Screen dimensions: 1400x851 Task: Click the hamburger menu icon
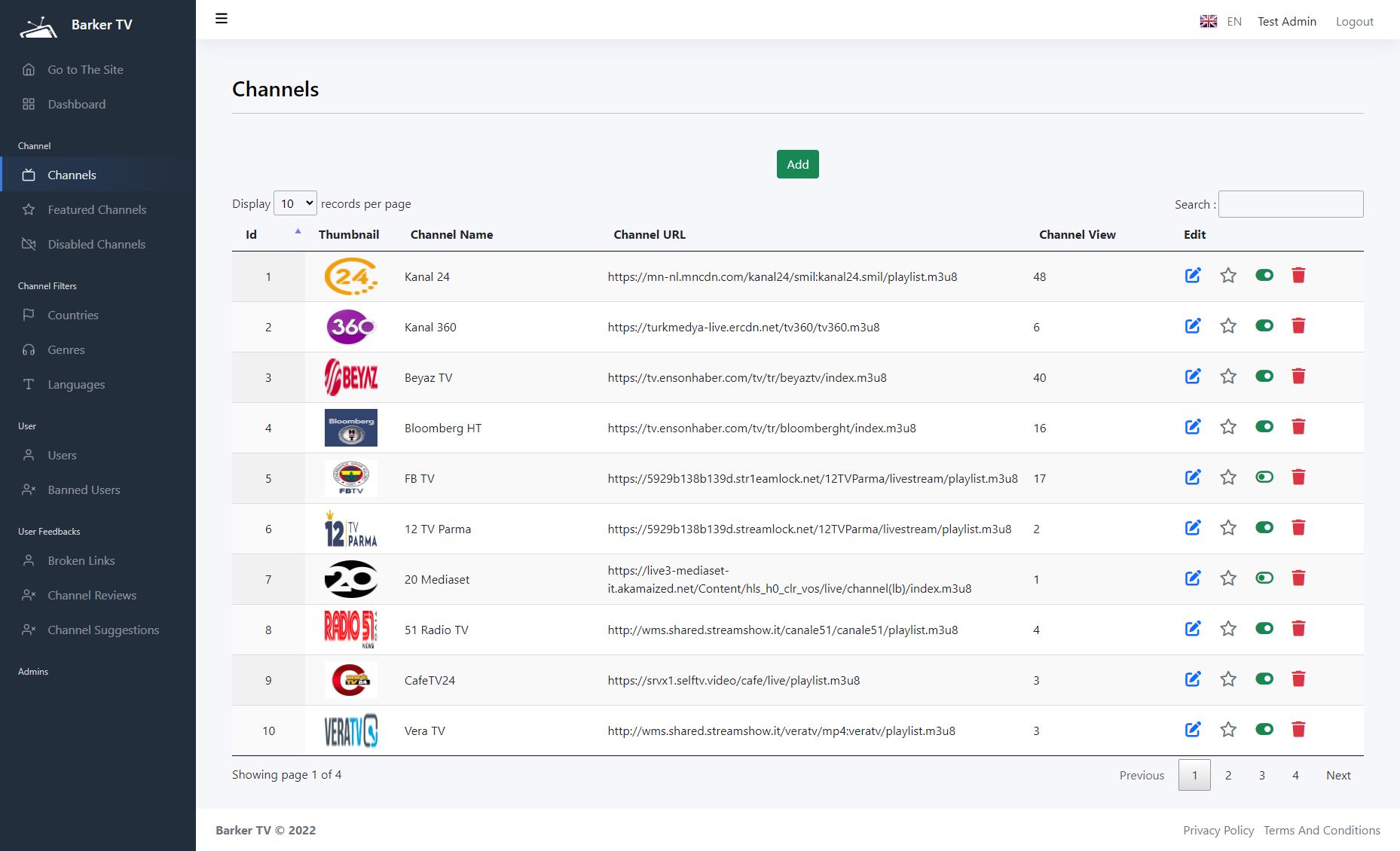tap(222, 19)
